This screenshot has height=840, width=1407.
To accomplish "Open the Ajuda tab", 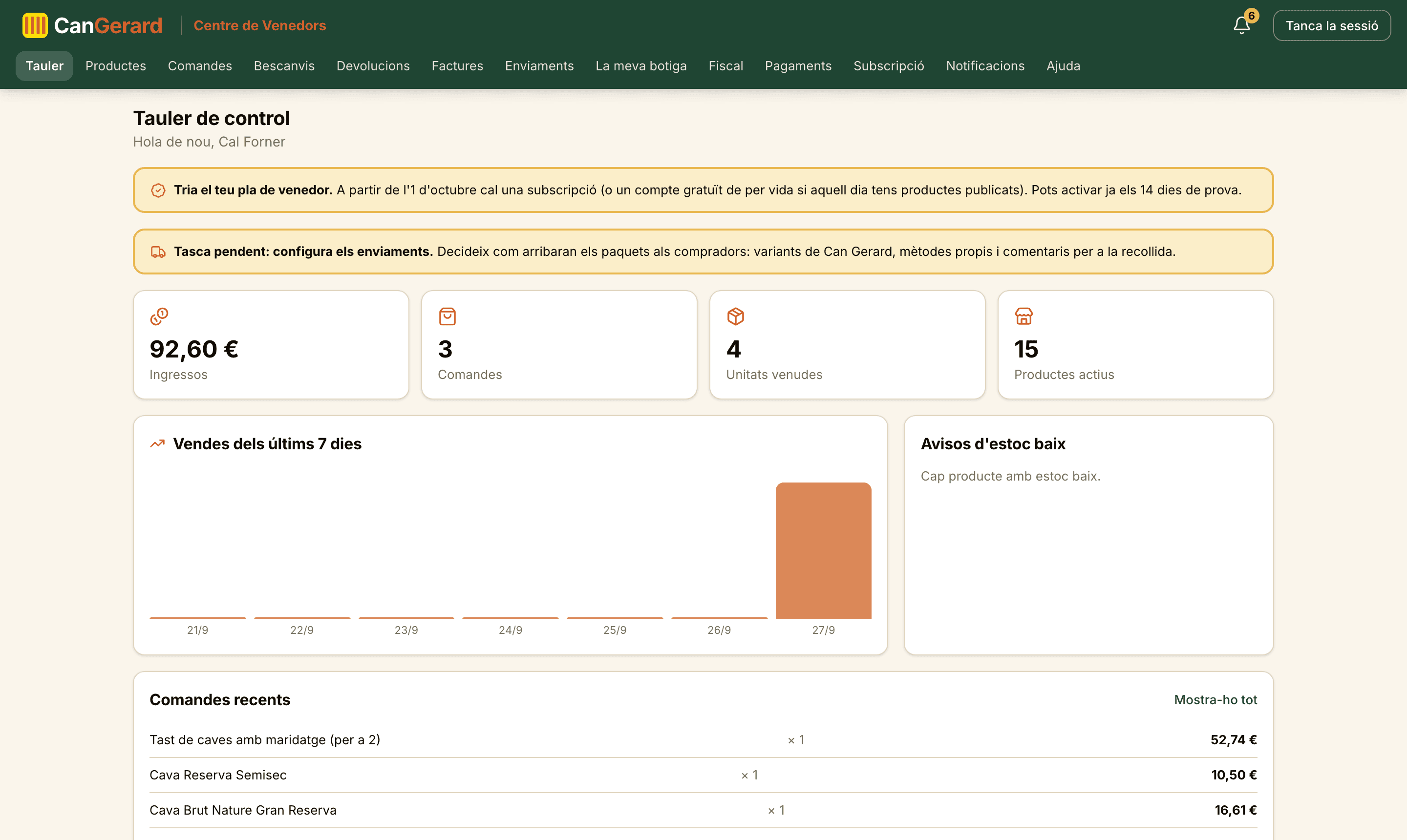I will point(1064,66).
